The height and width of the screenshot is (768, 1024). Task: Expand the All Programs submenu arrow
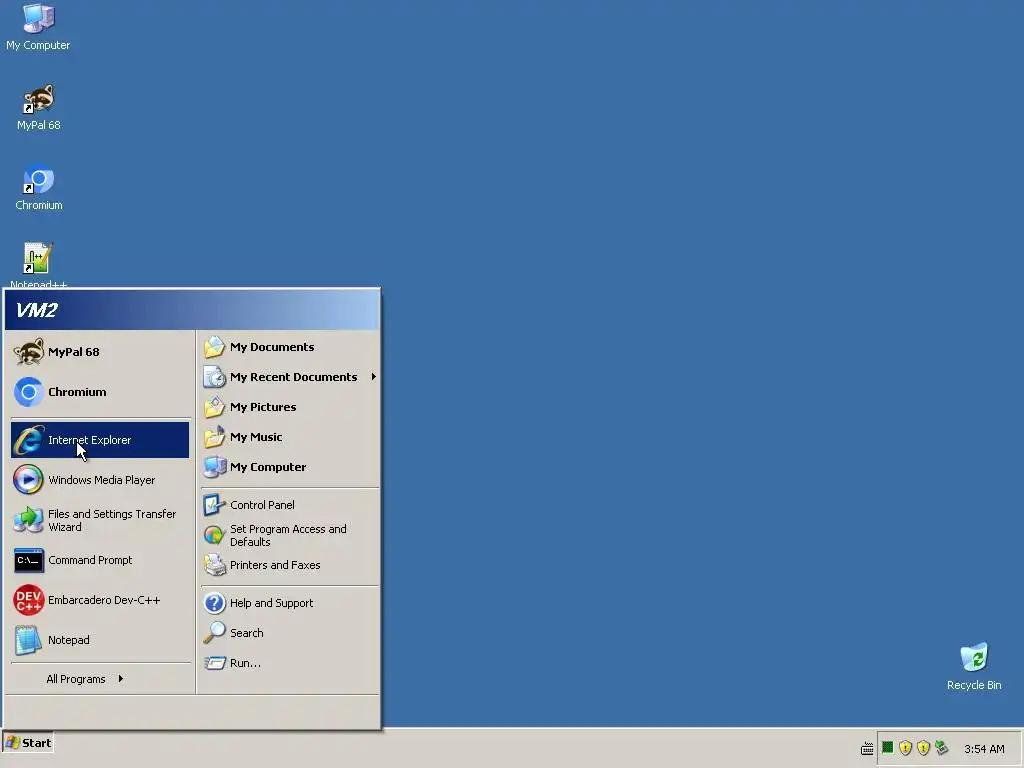121,679
